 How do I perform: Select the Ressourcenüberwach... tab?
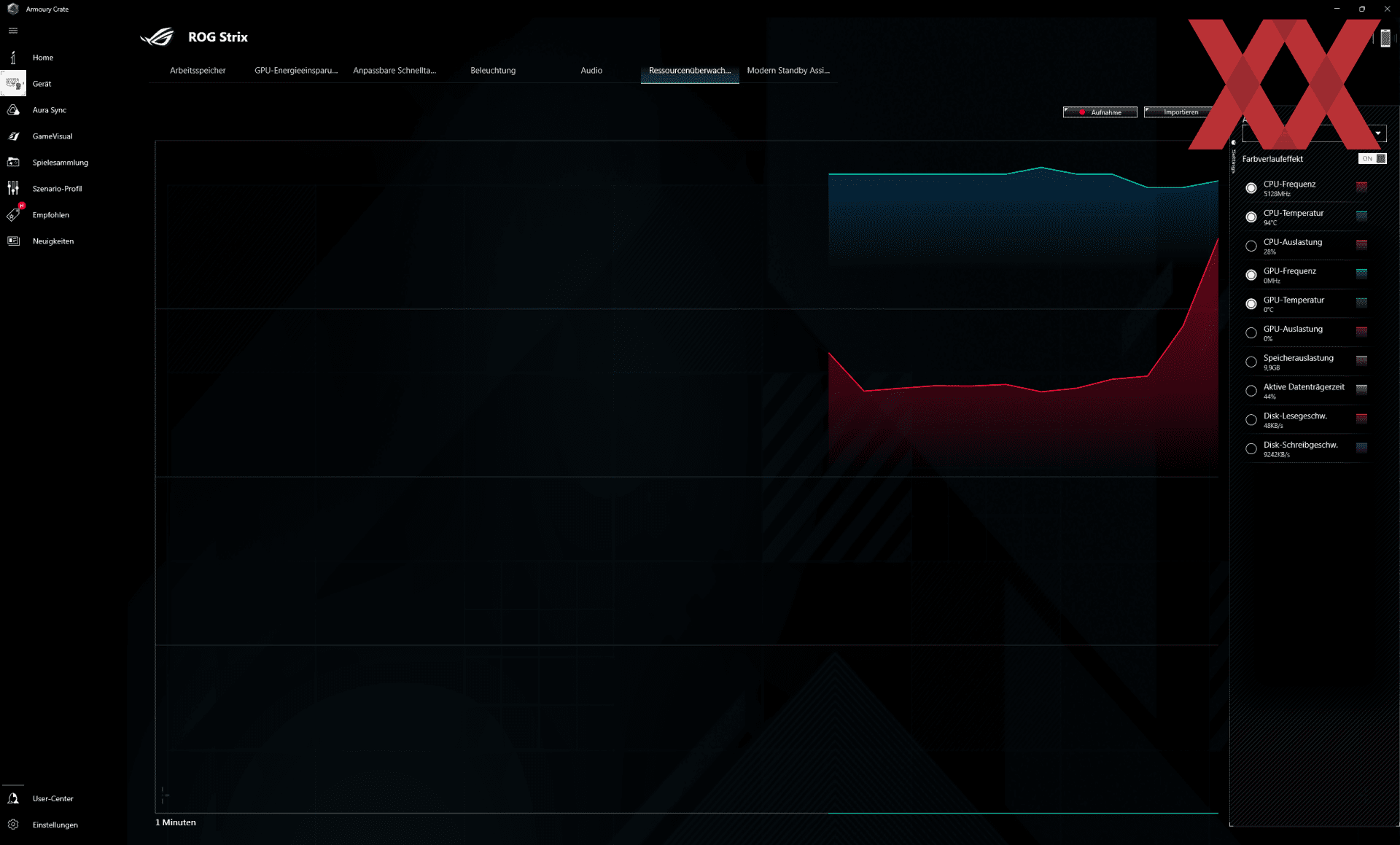click(x=690, y=71)
